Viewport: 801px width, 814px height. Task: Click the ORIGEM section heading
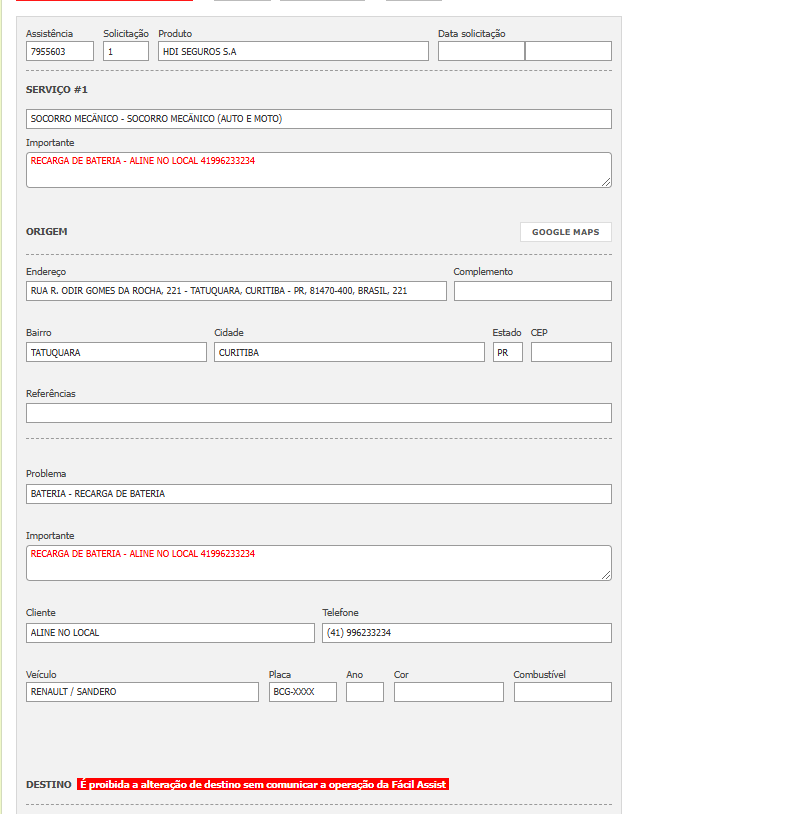[x=47, y=232]
